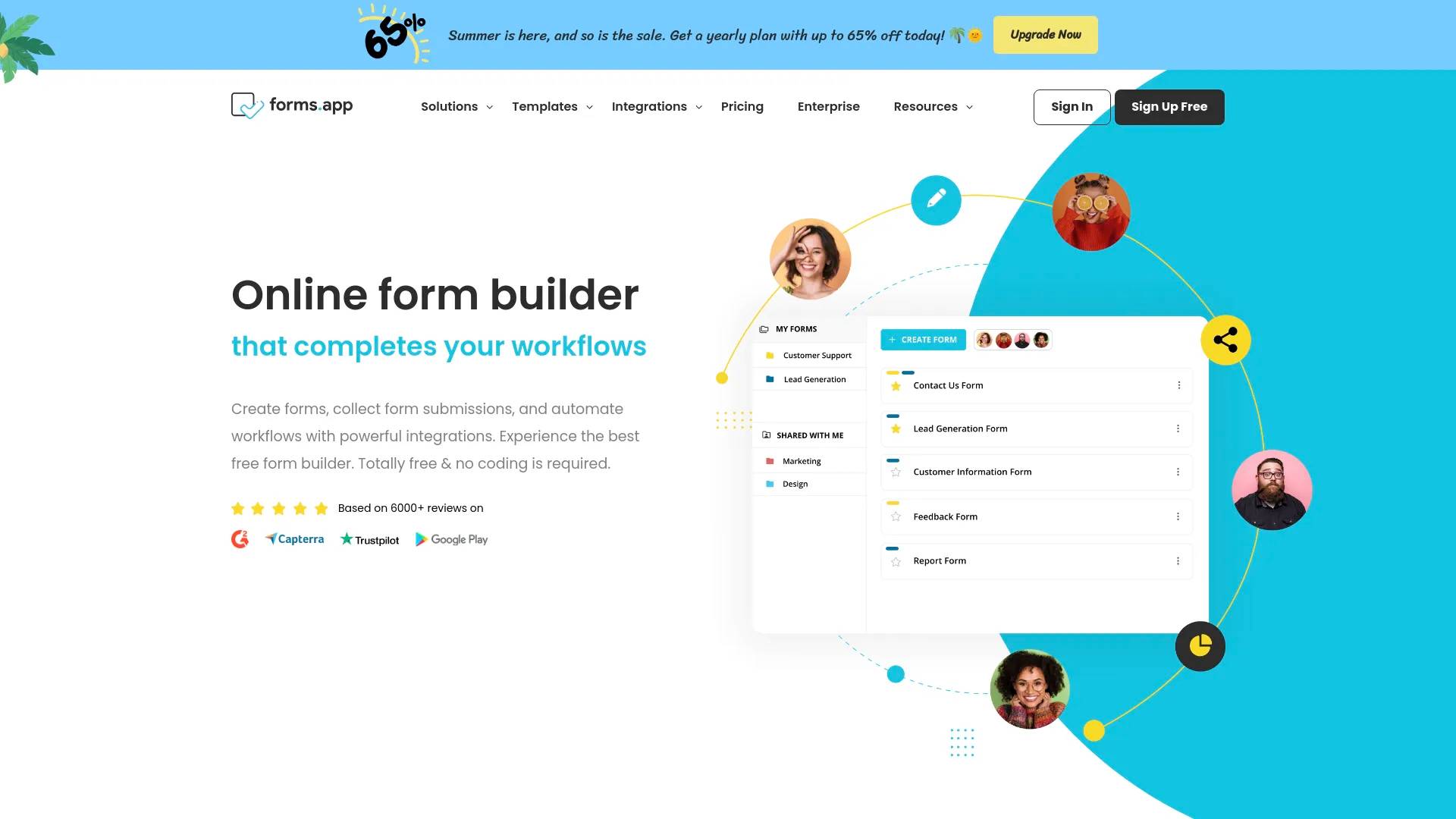The height and width of the screenshot is (819, 1456).
Task: Click the Trustpilot review icon
Action: 369,539
